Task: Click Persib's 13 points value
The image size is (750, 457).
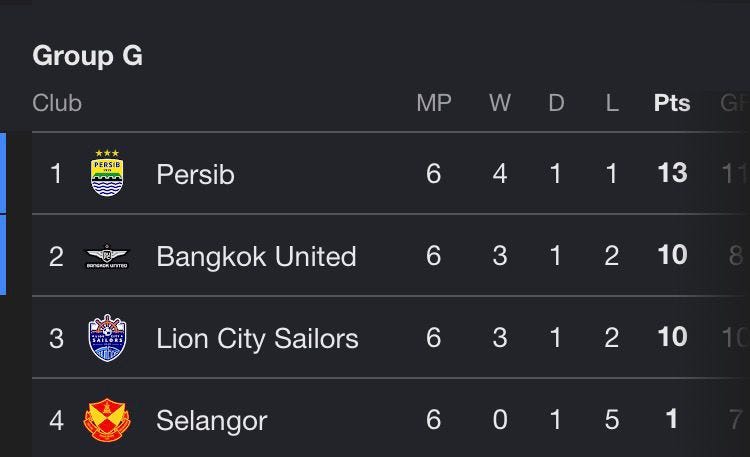Action: coord(672,173)
